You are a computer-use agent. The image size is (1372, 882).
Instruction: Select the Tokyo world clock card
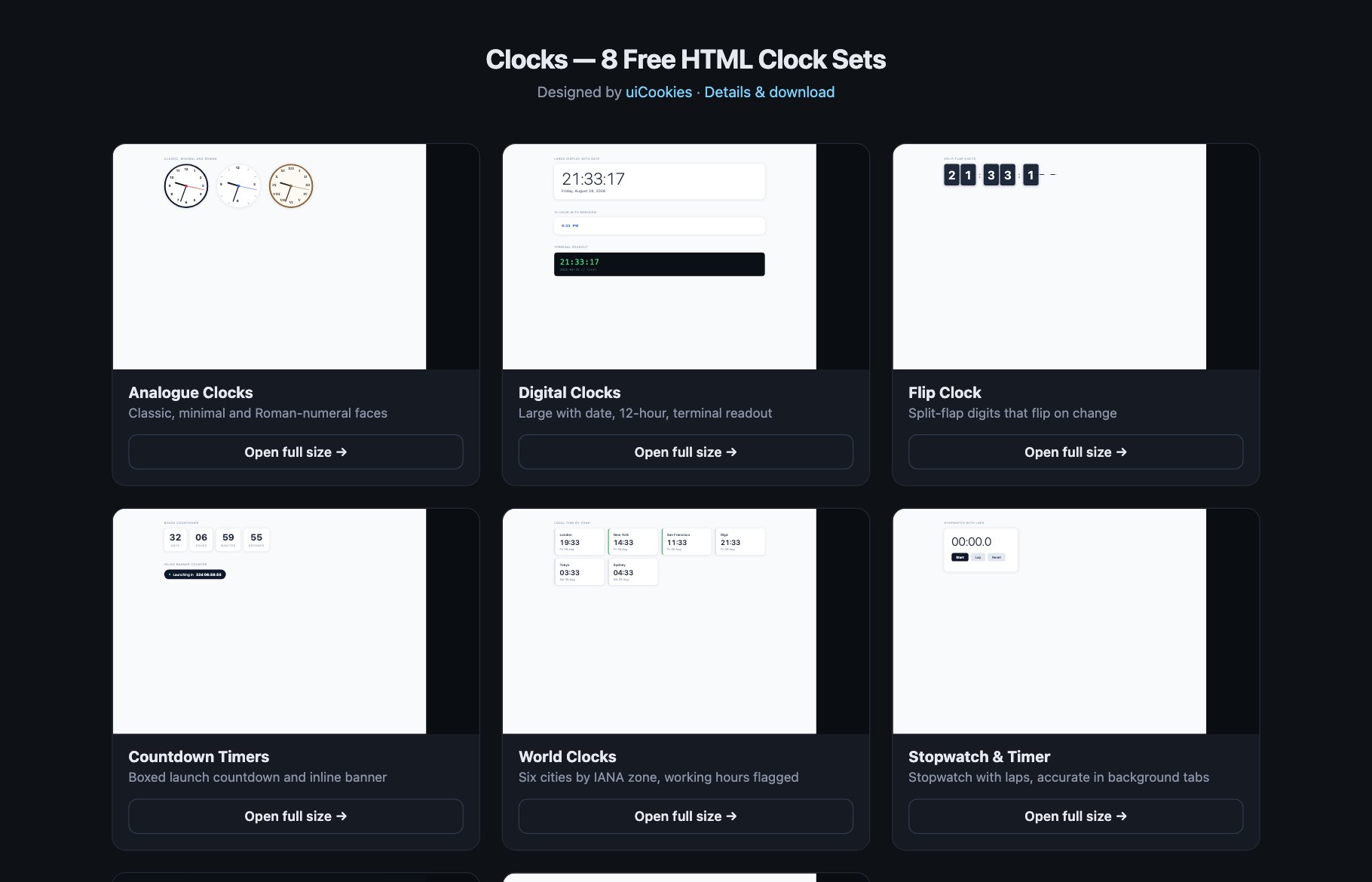tap(580, 571)
